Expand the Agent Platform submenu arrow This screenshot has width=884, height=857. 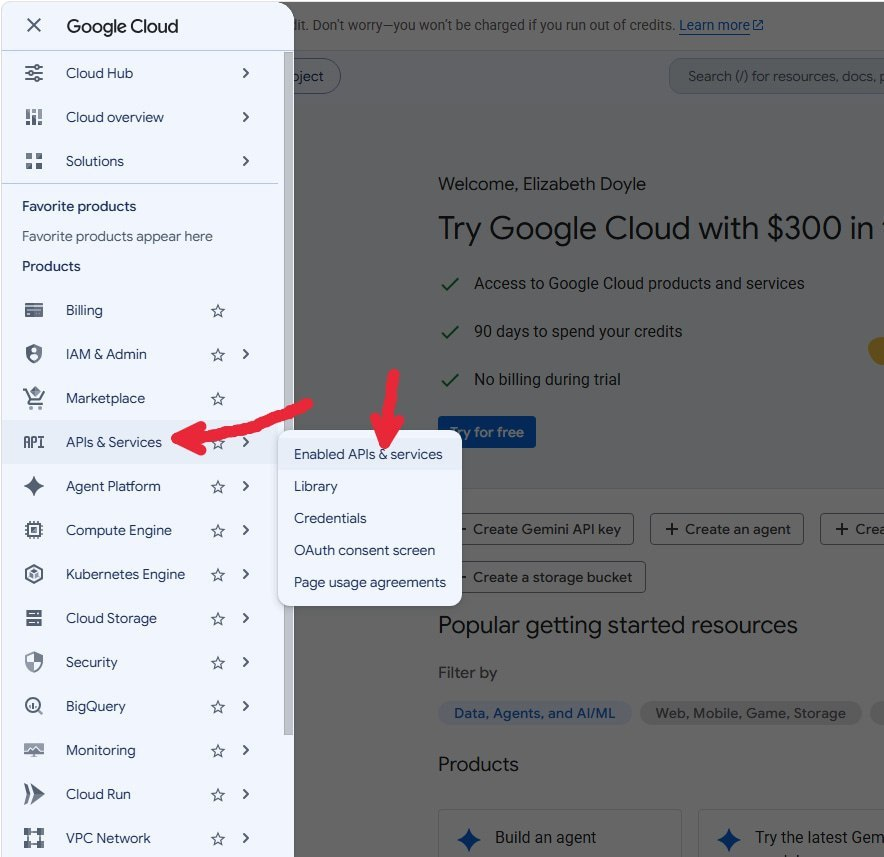point(246,486)
